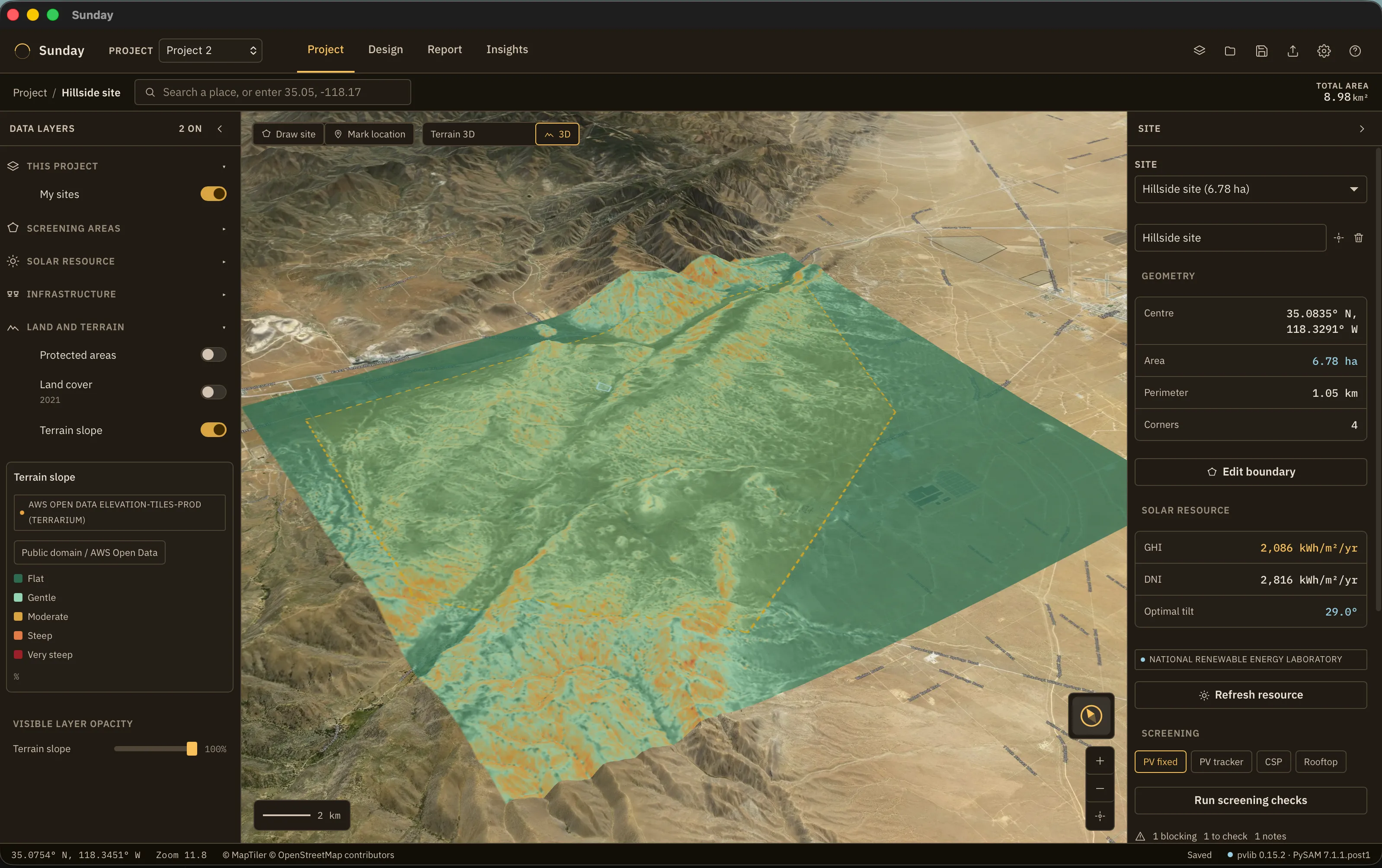
Task: Open the layers stack icon in top bar
Action: (x=1199, y=51)
